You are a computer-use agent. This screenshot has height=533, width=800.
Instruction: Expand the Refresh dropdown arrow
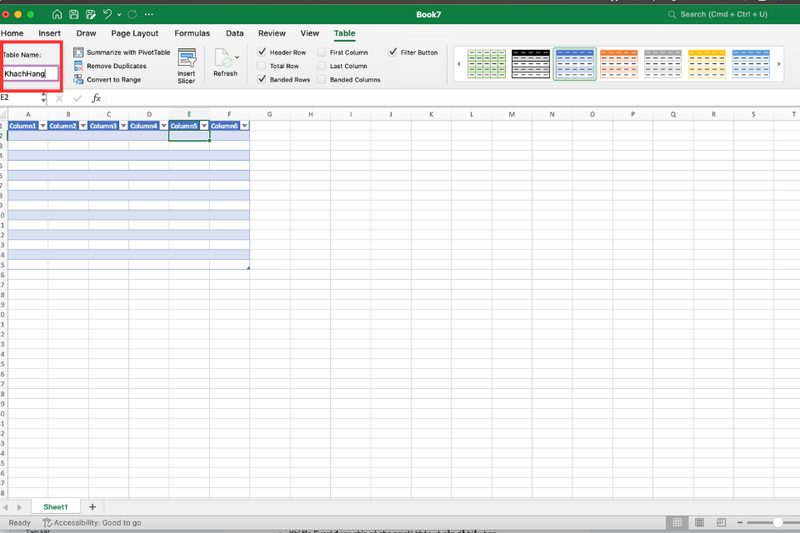point(237,57)
